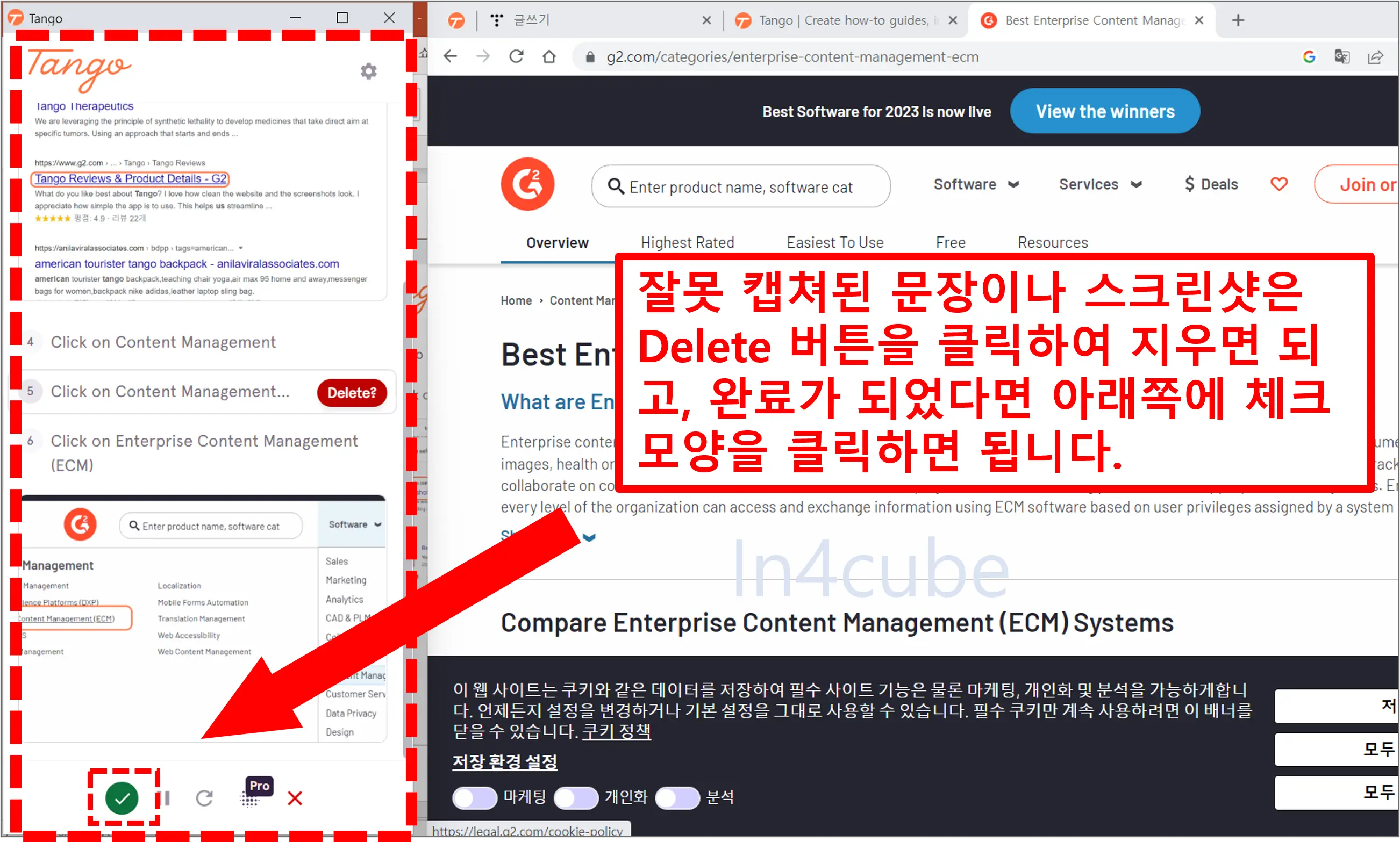Click the pinned Tango tab icon
Image resolution: width=1400 pixels, height=842 pixels.
456,20
